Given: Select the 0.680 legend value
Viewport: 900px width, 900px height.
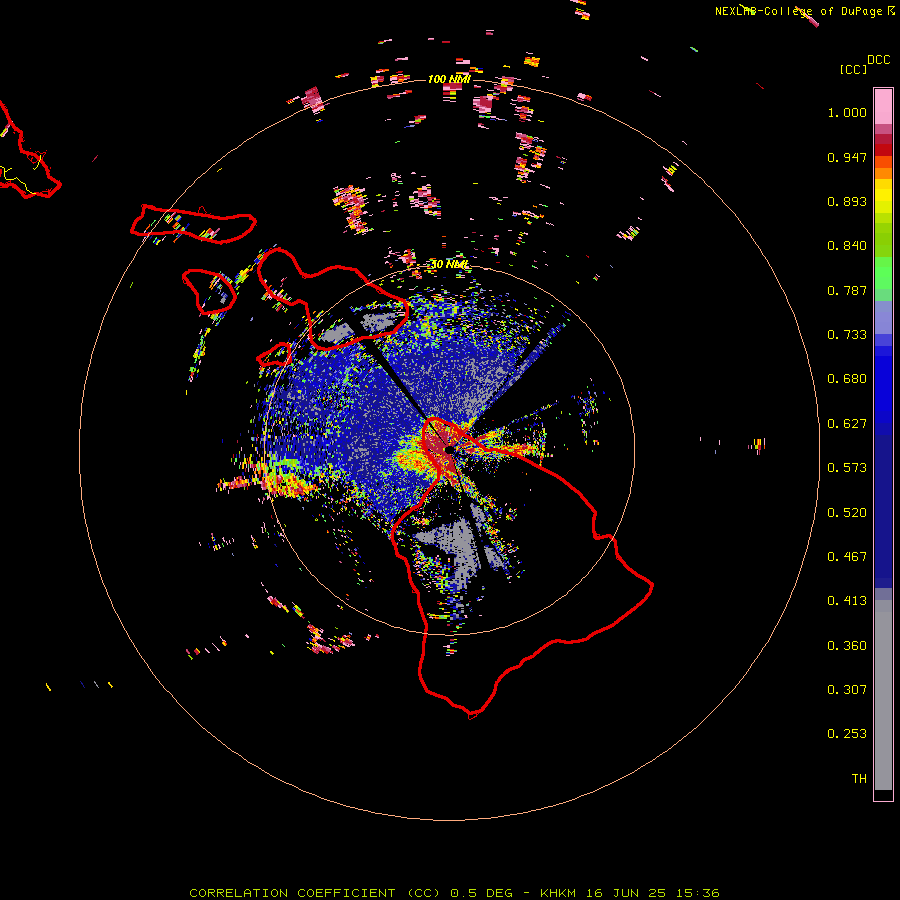Looking at the screenshot, I should [x=847, y=379].
